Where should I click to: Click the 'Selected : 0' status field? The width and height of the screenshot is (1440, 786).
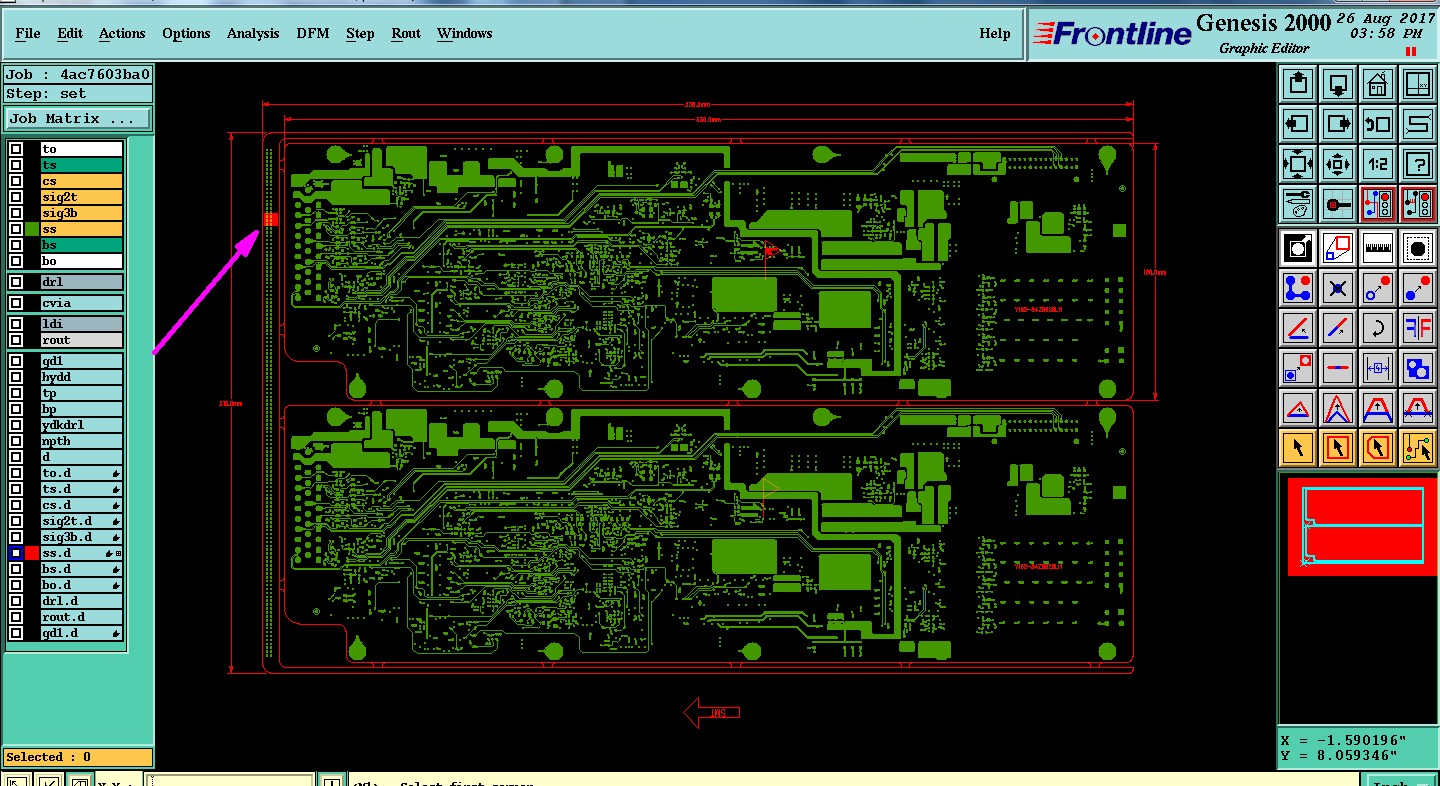[78, 757]
